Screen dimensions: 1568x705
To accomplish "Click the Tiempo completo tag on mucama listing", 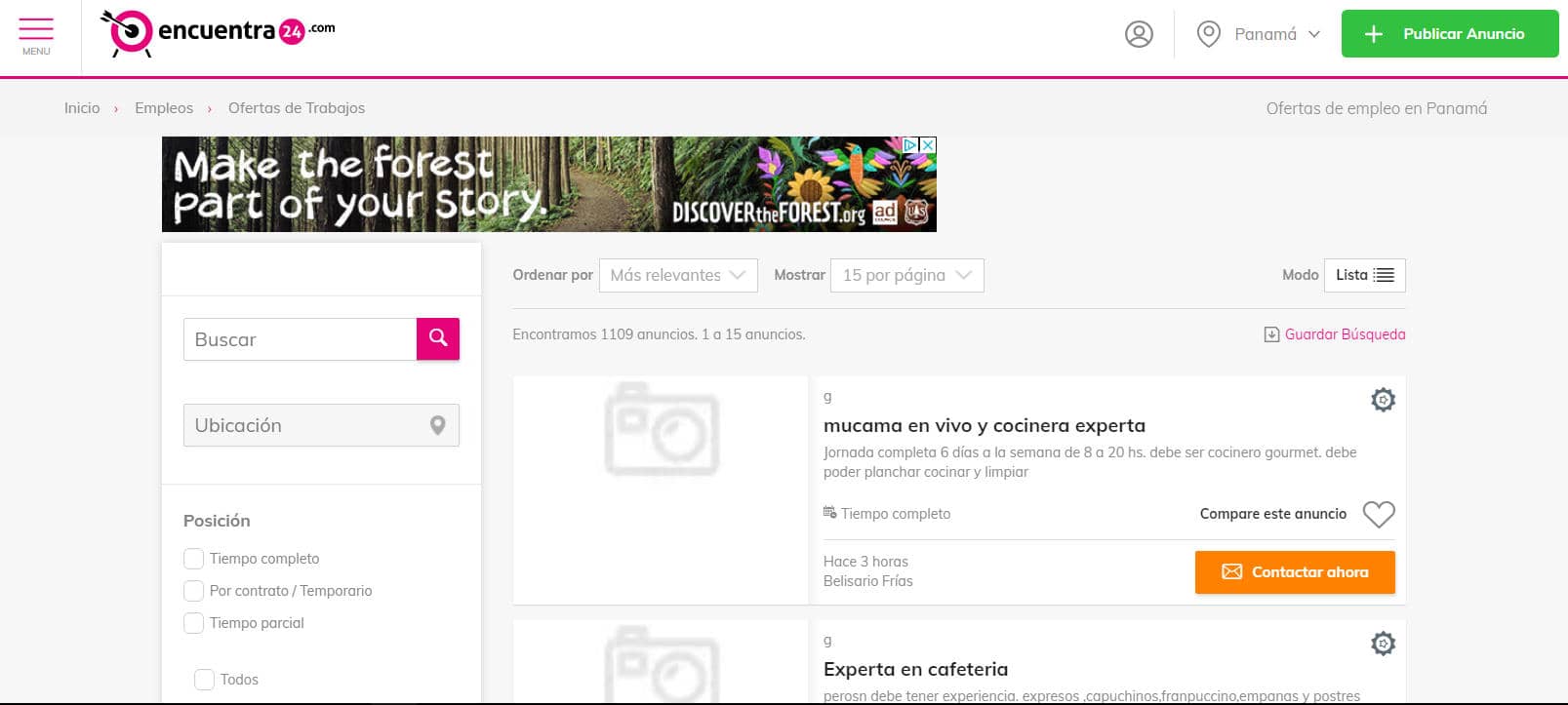I will (887, 514).
